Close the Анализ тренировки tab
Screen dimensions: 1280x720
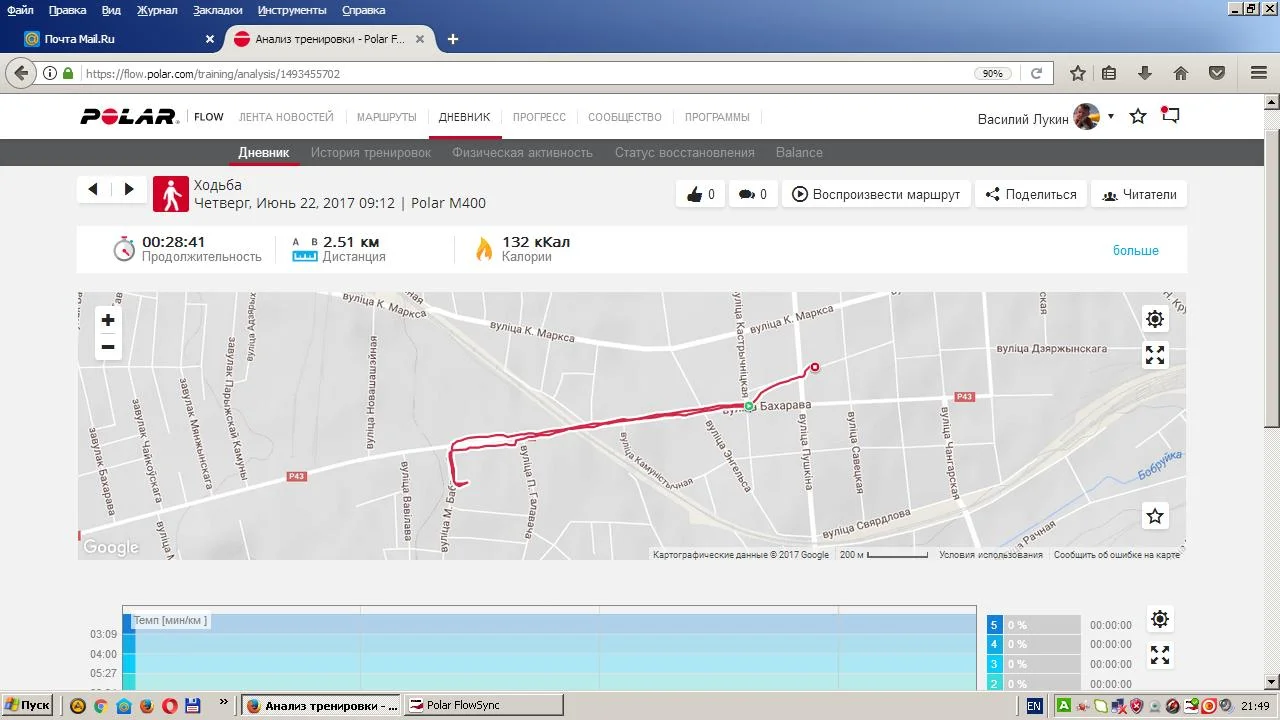point(420,39)
